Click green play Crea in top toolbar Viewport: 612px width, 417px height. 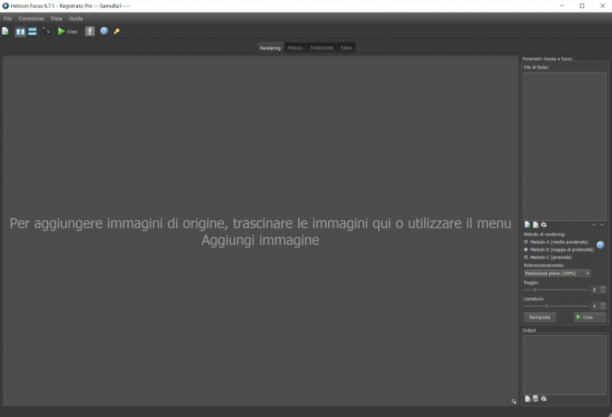tap(67, 32)
